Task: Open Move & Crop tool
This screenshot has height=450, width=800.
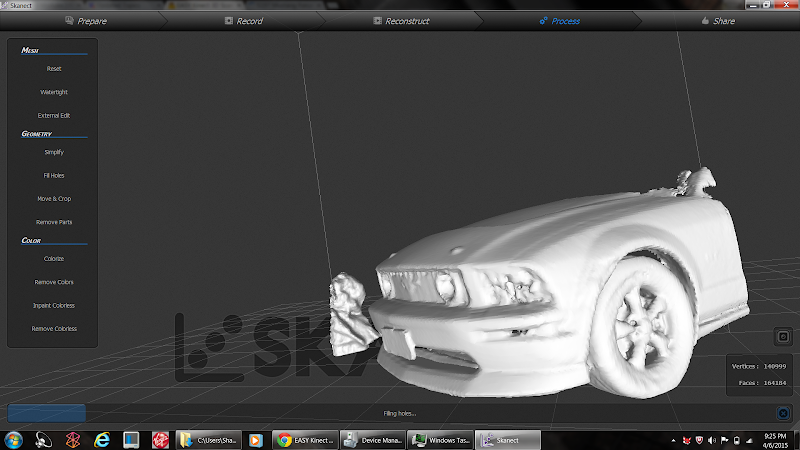Action: (x=54, y=199)
